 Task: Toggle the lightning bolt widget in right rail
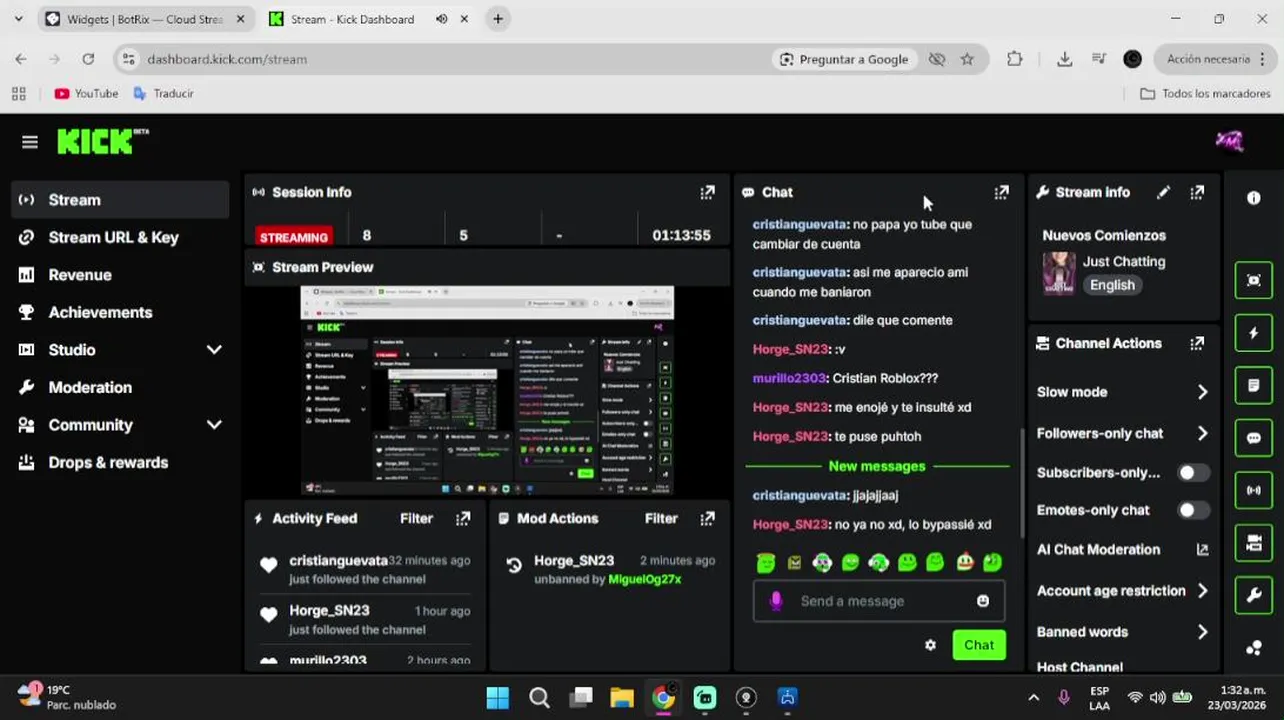(1253, 333)
